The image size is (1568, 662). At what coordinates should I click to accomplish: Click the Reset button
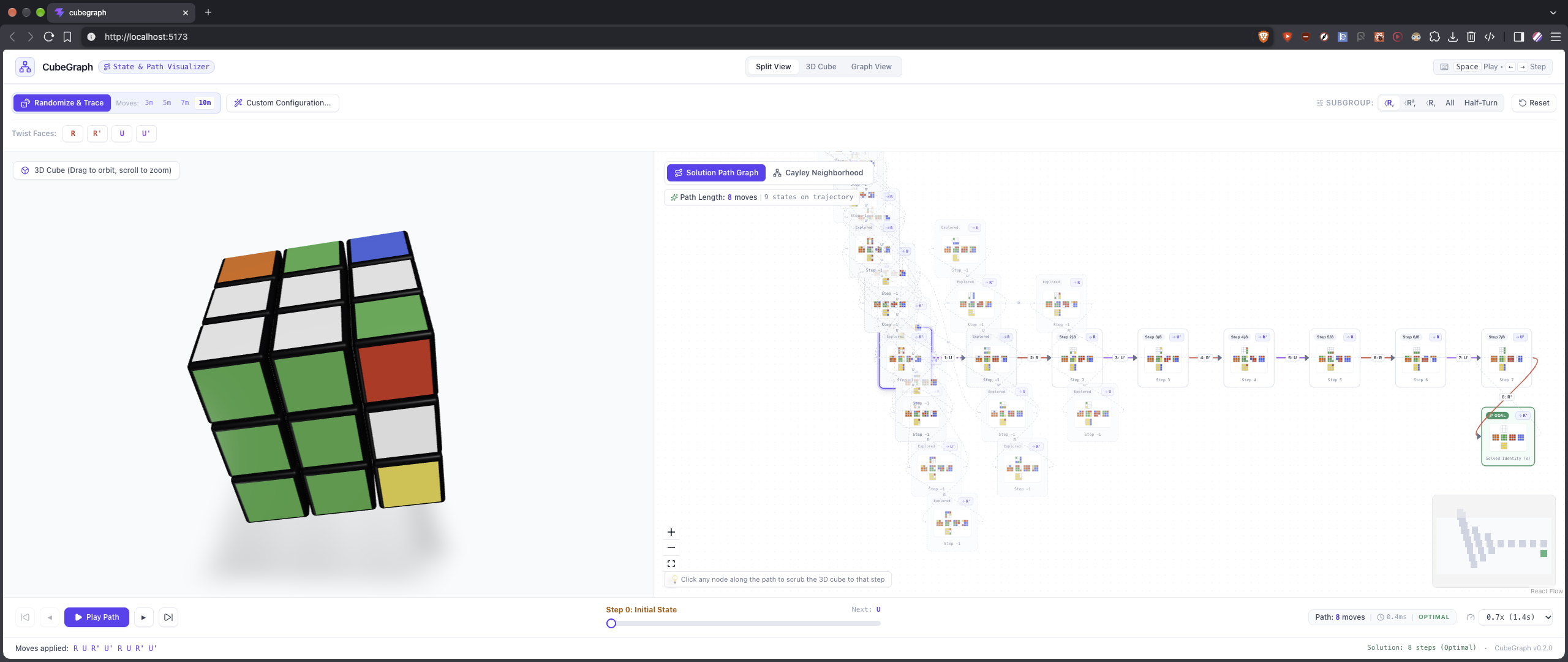(1534, 103)
